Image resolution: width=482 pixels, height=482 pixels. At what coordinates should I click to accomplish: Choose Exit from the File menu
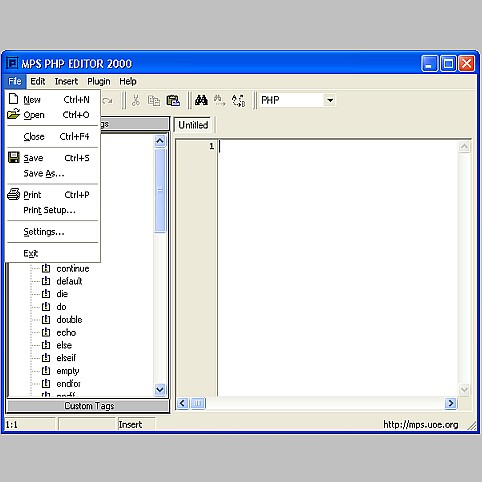pos(53,253)
